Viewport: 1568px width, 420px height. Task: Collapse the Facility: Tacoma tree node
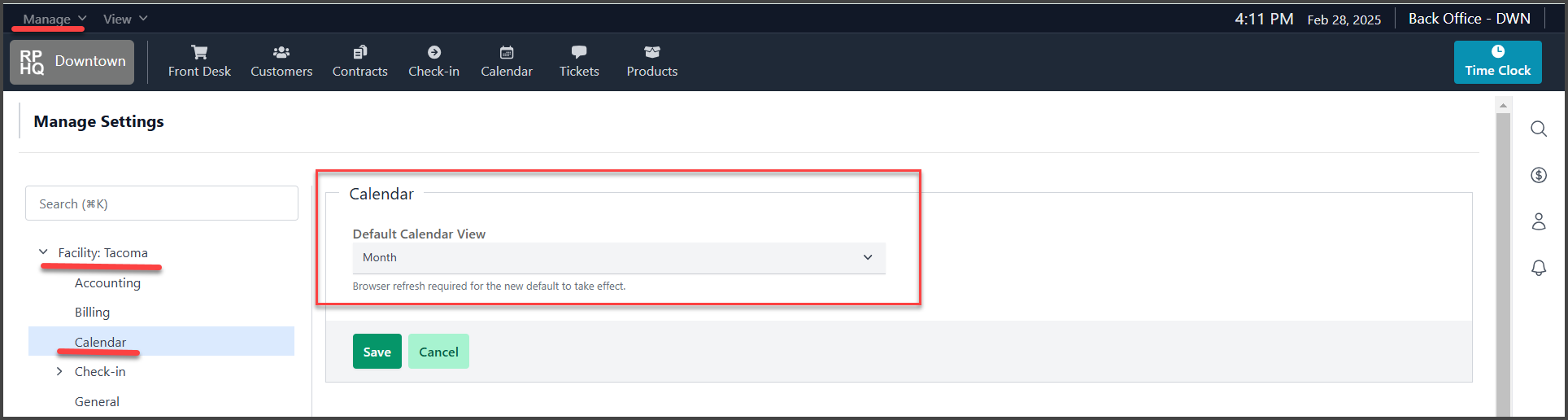point(43,252)
